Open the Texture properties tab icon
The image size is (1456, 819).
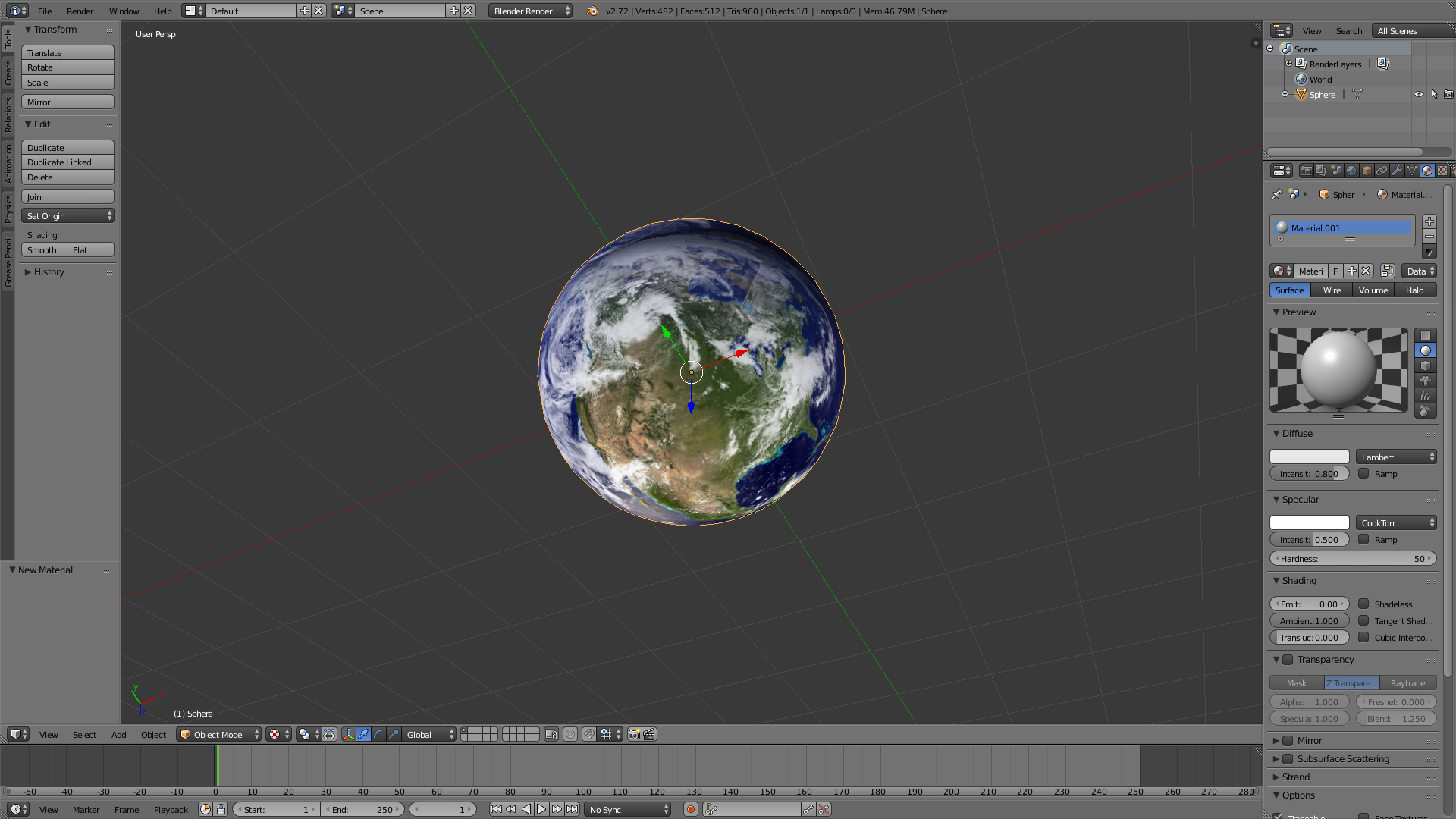coord(1442,171)
